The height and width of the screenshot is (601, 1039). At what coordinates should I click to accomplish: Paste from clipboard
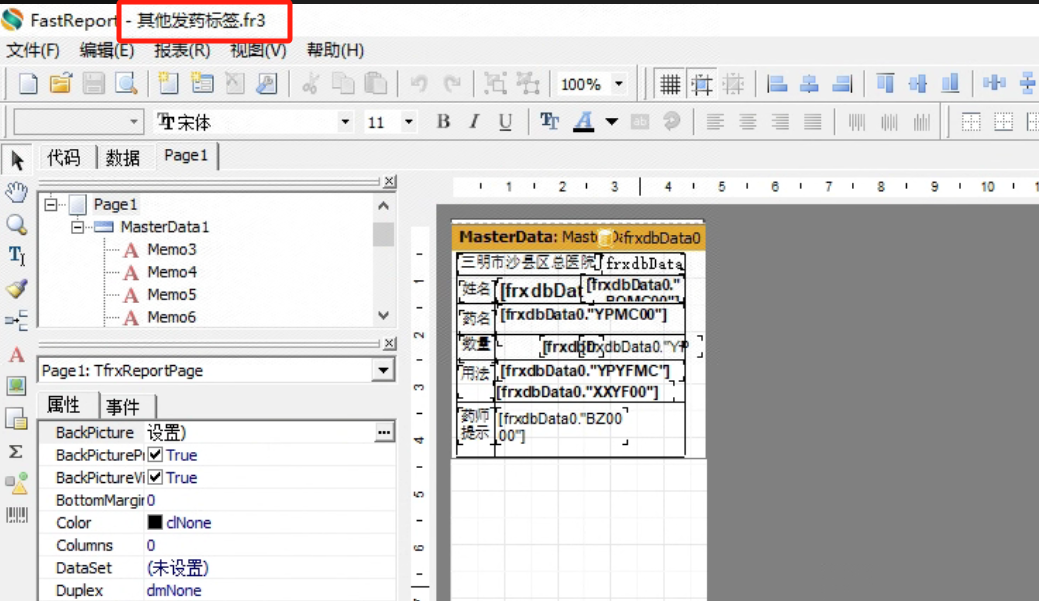pyautogui.click(x=376, y=84)
